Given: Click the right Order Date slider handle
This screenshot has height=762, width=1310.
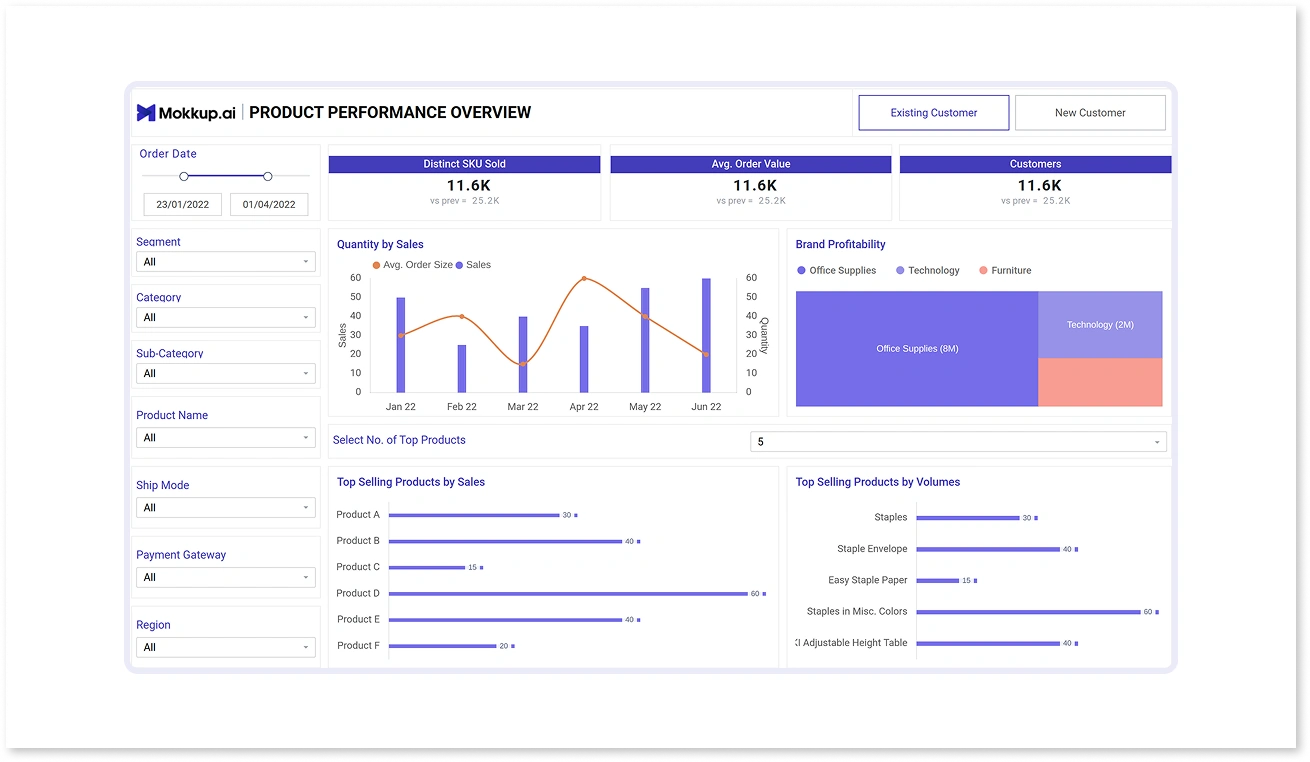Looking at the screenshot, I should click(x=268, y=176).
